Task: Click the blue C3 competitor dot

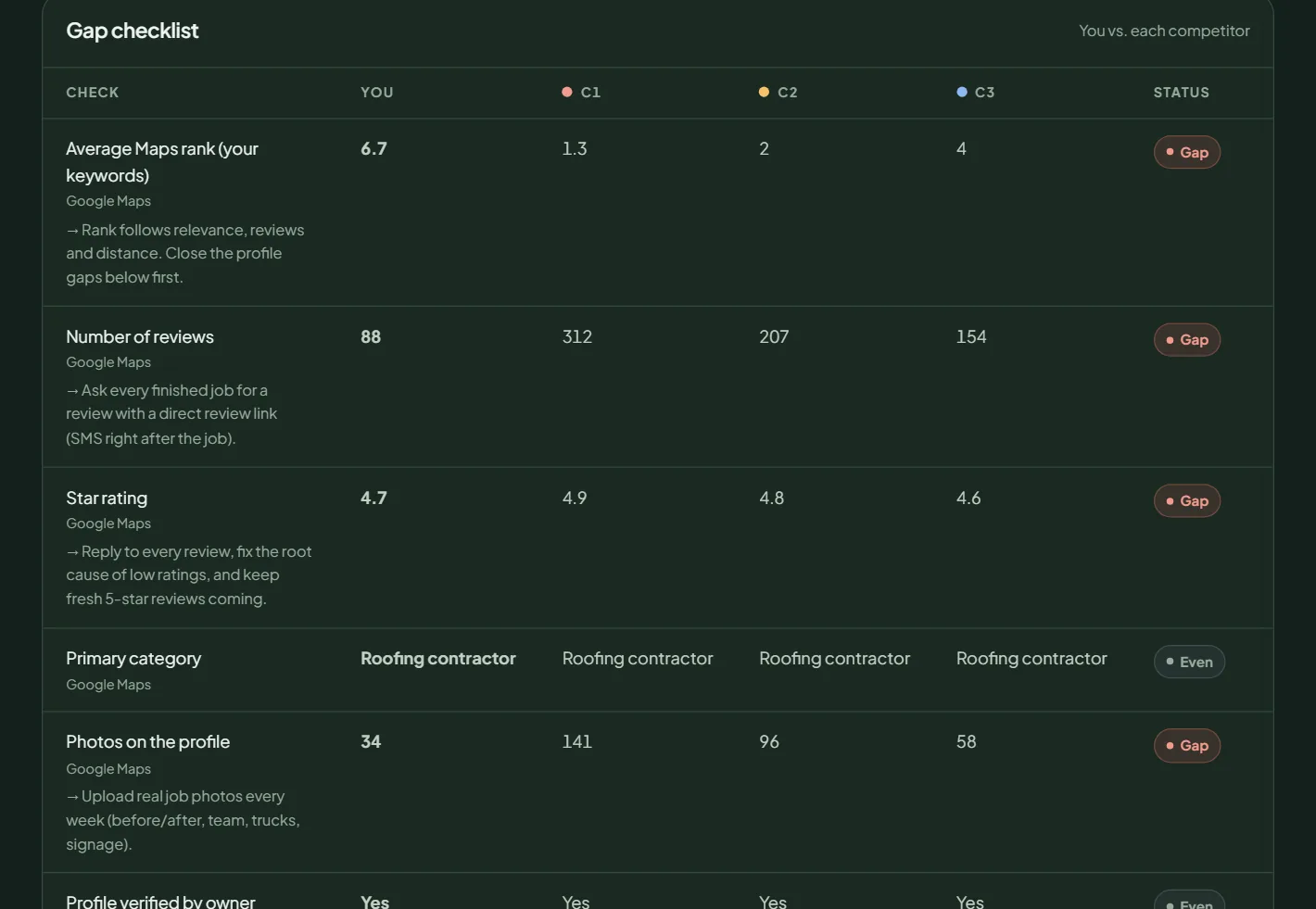Action: click(962, 92)
